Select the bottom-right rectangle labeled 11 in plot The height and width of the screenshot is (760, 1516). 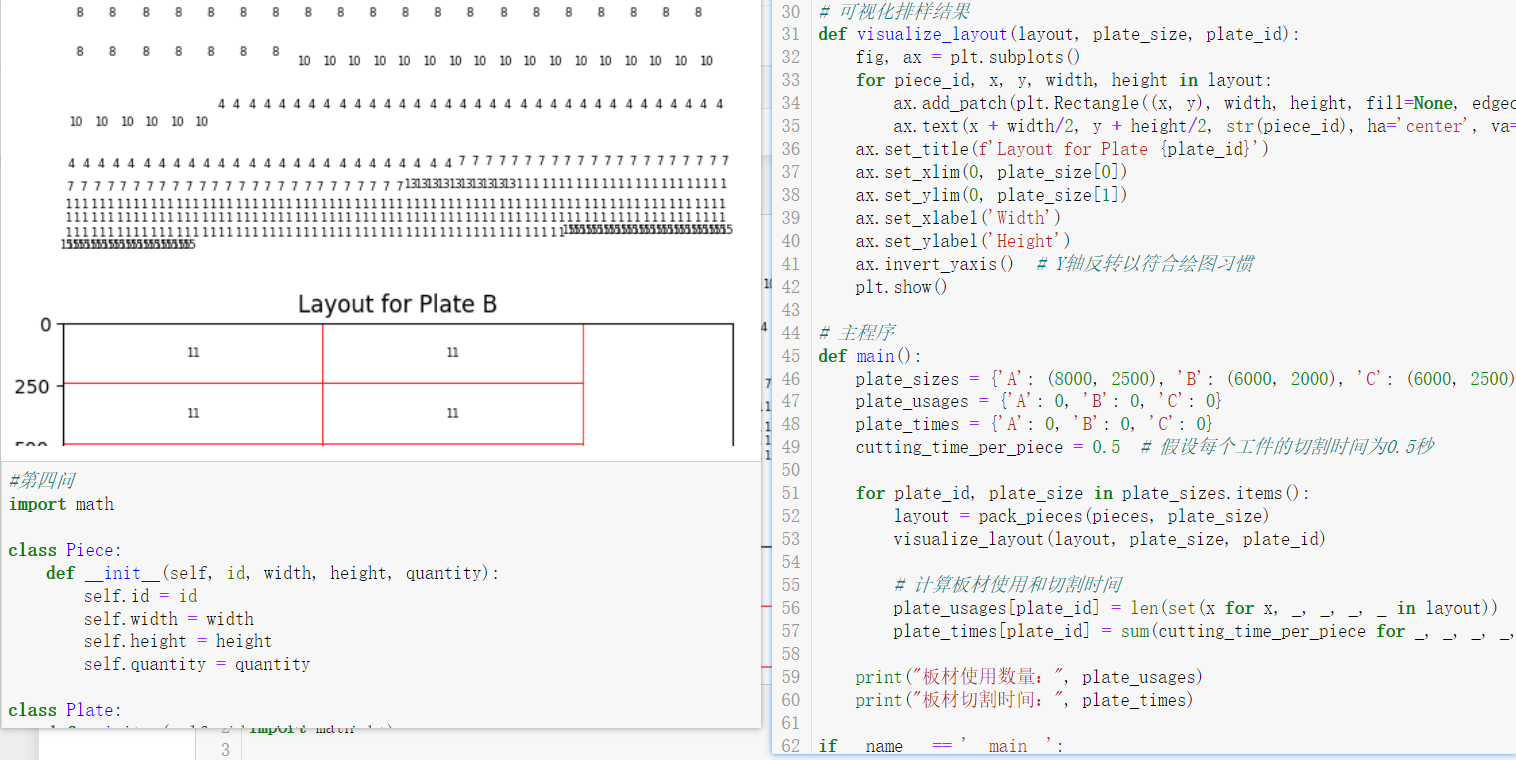[452, 413]
